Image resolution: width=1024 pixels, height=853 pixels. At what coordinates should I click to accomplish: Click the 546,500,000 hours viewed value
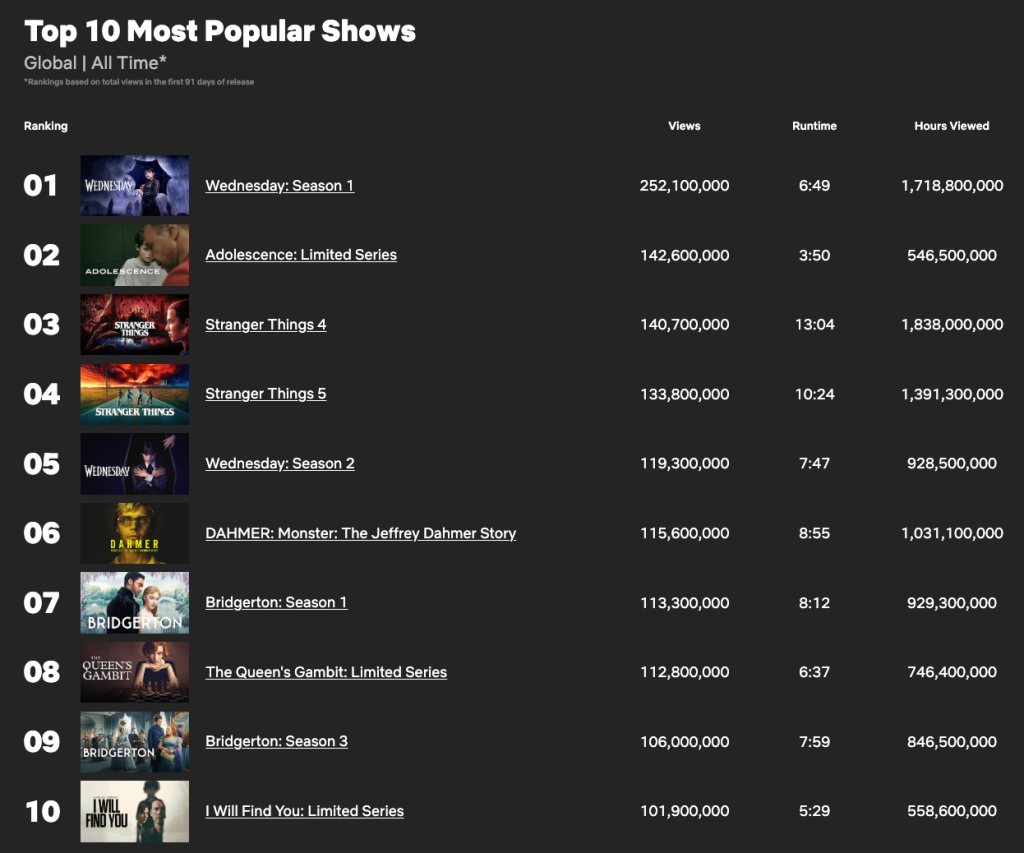point(952,255)
